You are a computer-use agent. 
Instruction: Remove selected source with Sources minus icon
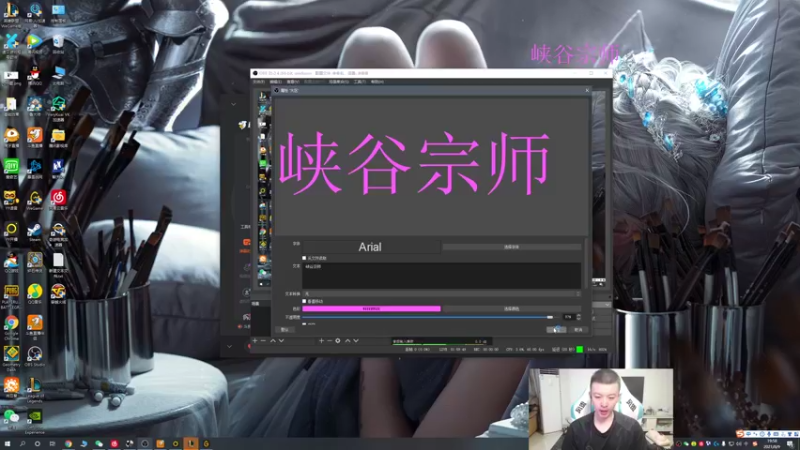tap(329, 340)
